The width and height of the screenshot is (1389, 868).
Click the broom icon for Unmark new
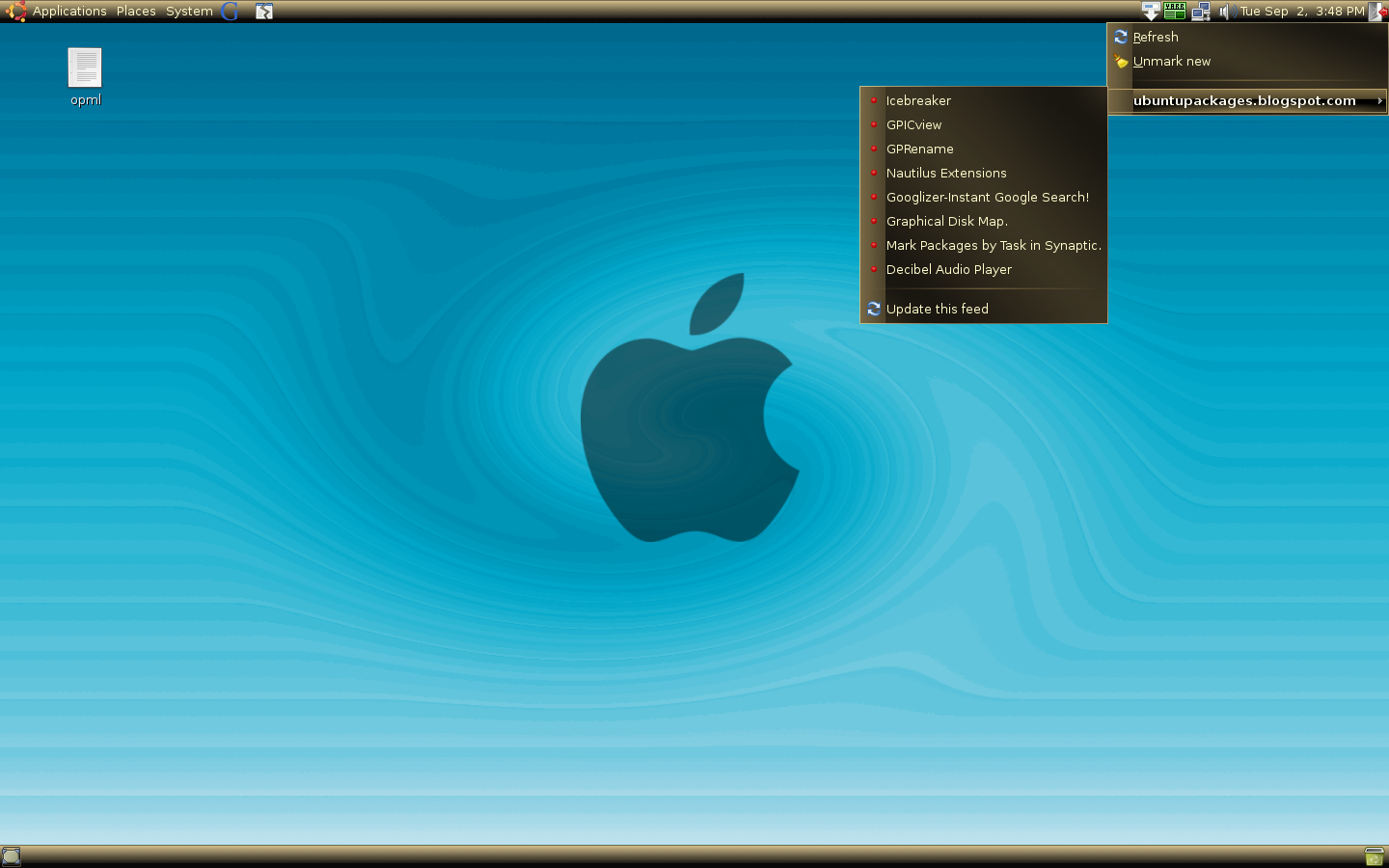click(x=1121, y=61)
